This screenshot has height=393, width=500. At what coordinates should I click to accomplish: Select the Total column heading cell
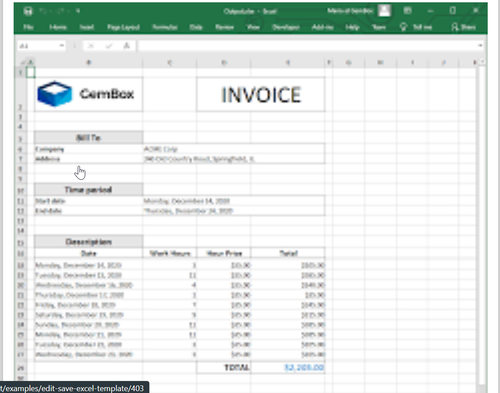point(288,253)
